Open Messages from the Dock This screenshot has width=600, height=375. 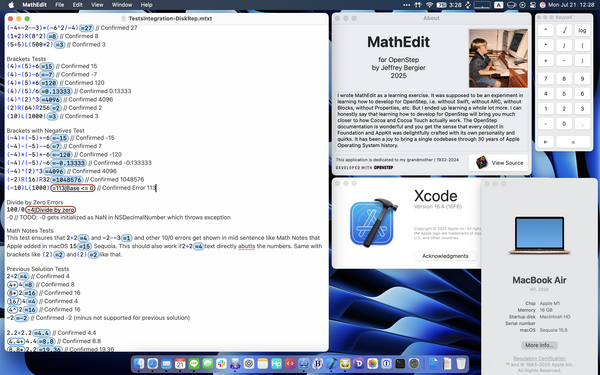[x=208, y=363]
